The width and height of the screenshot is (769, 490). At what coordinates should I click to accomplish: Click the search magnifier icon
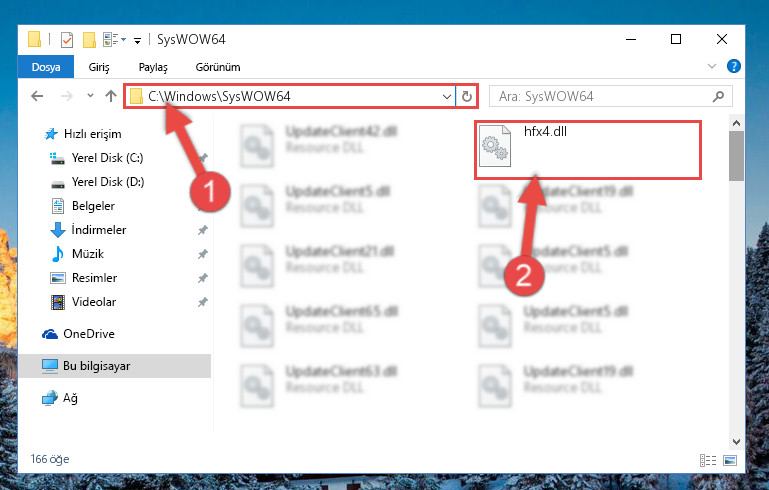718,96
